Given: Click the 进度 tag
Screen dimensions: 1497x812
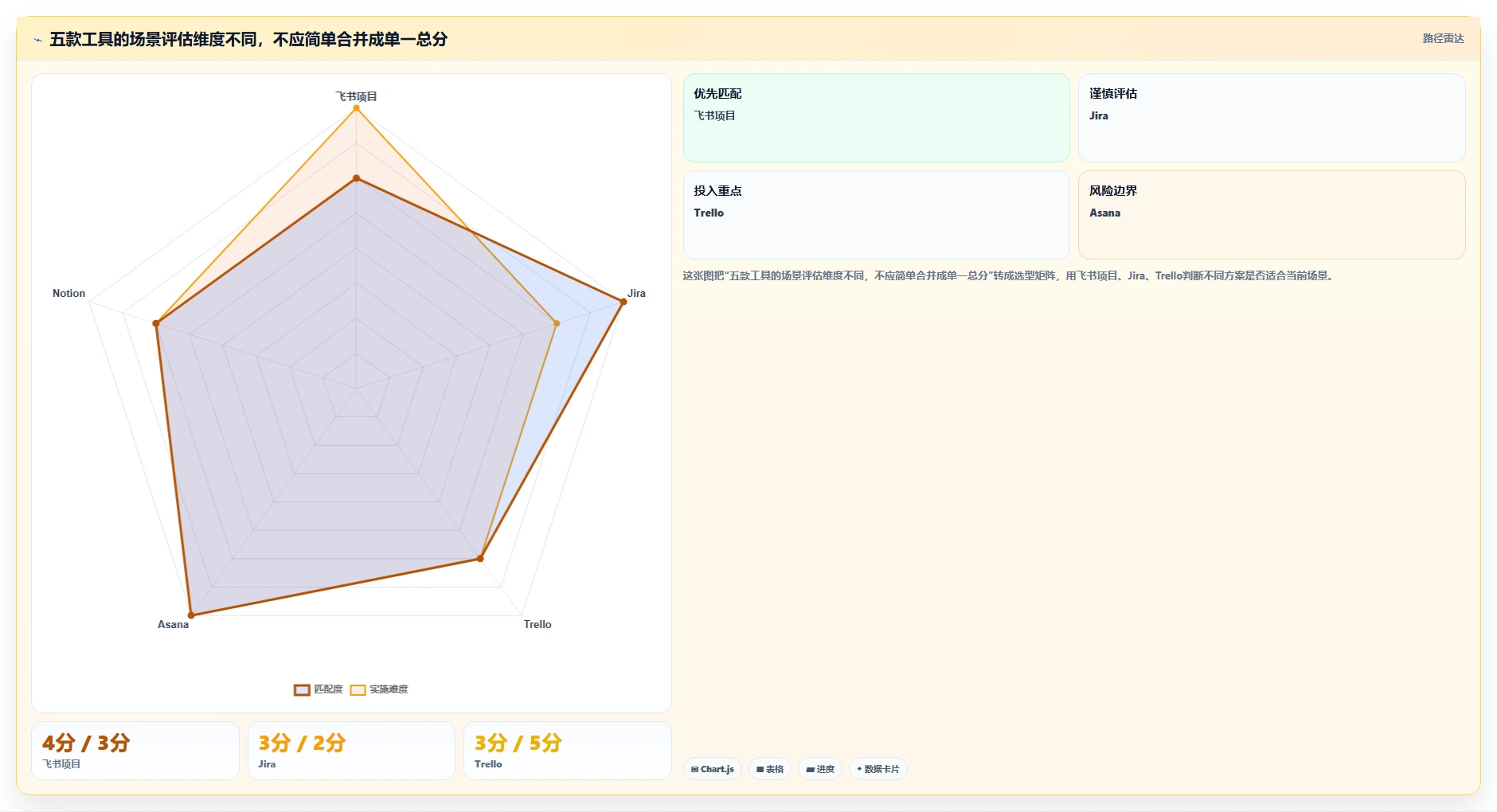Looking at the screenshot, I should point(820,769).
